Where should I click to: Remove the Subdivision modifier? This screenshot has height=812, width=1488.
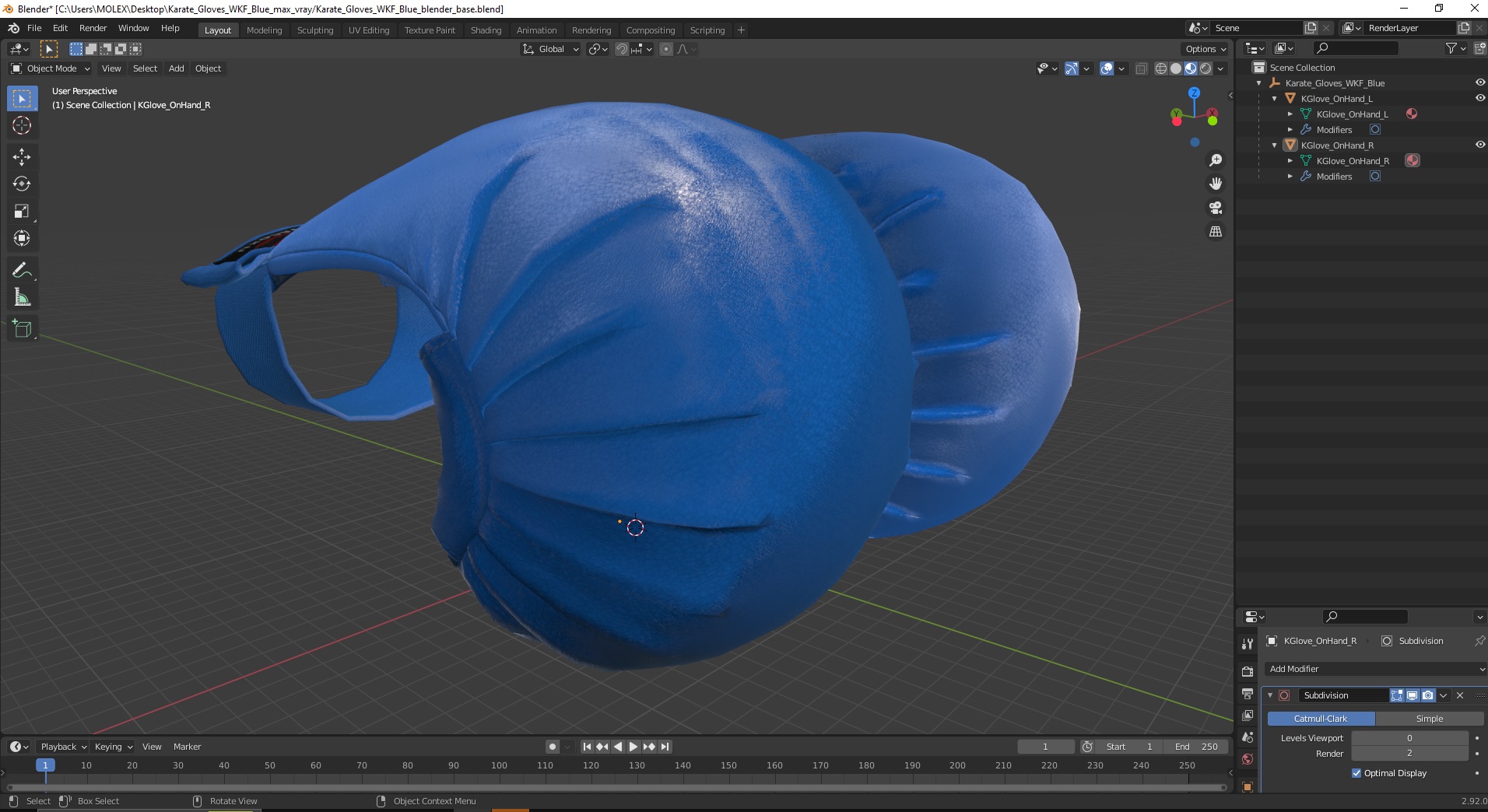coord(1460,695)
